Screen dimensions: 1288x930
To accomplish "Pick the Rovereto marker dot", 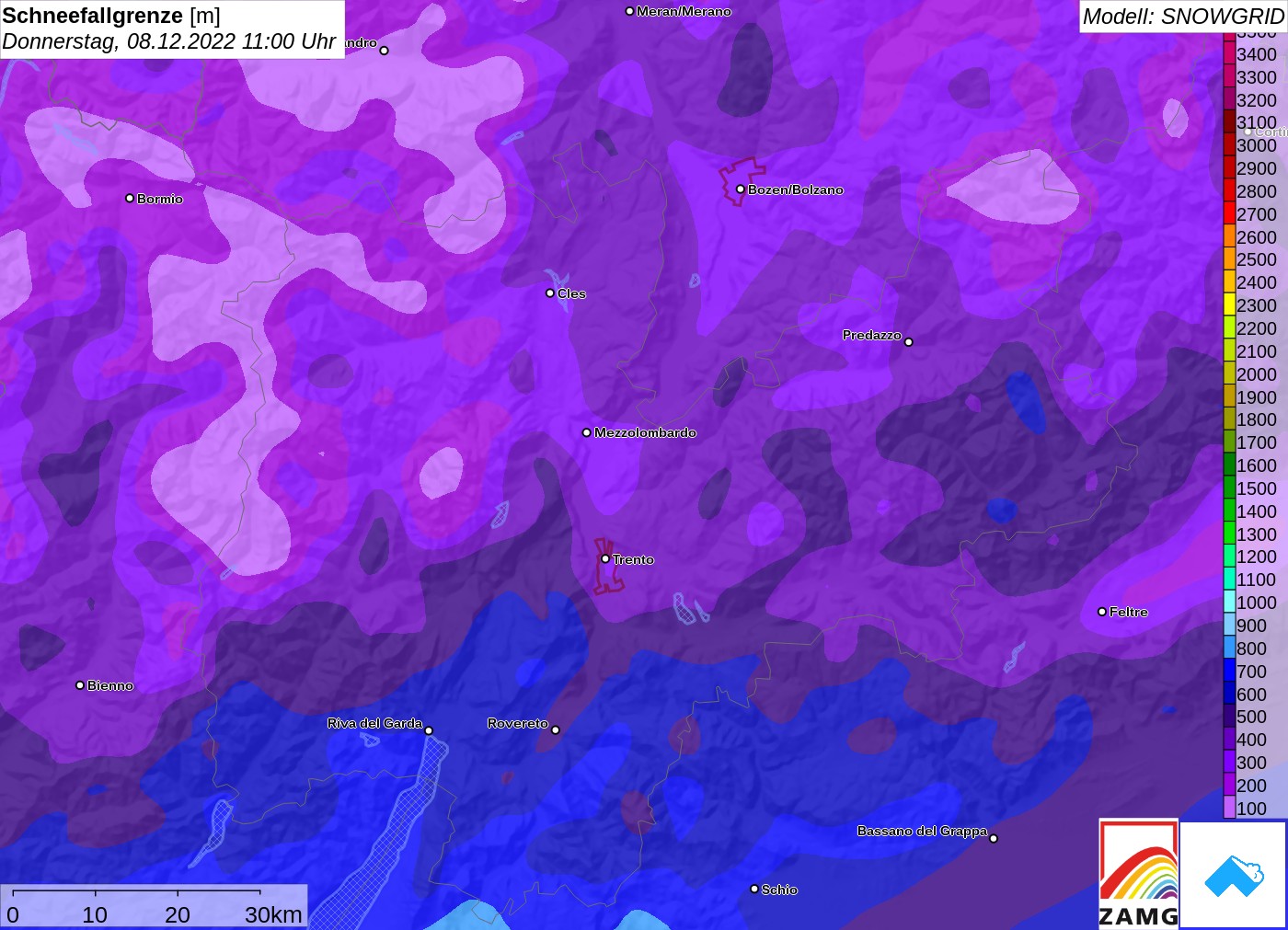I will coord(556,730).
